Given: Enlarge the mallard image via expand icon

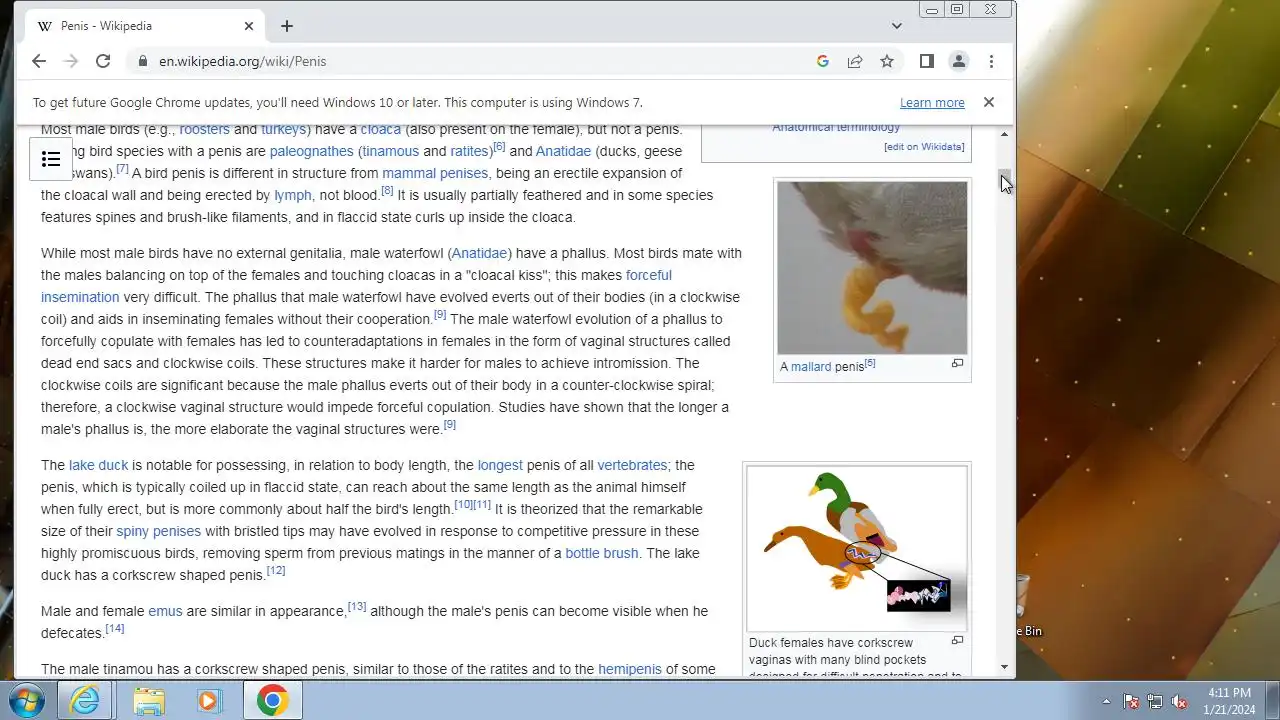Looking at the screenshot, I should 957,364.
